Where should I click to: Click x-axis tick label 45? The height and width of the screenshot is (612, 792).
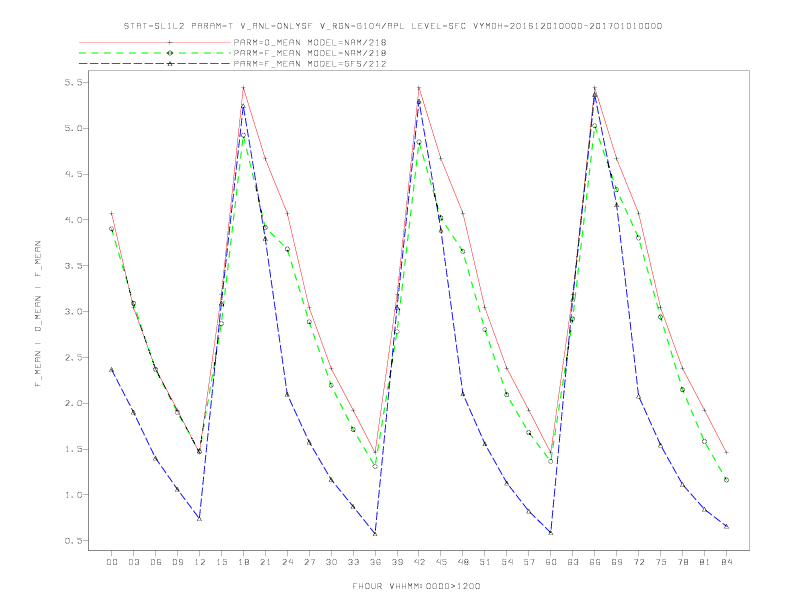pyautogui.click(x=441, y=562)
